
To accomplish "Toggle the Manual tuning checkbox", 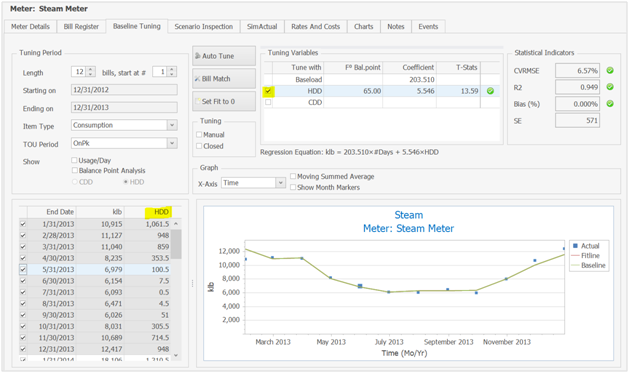I will 199,134.
